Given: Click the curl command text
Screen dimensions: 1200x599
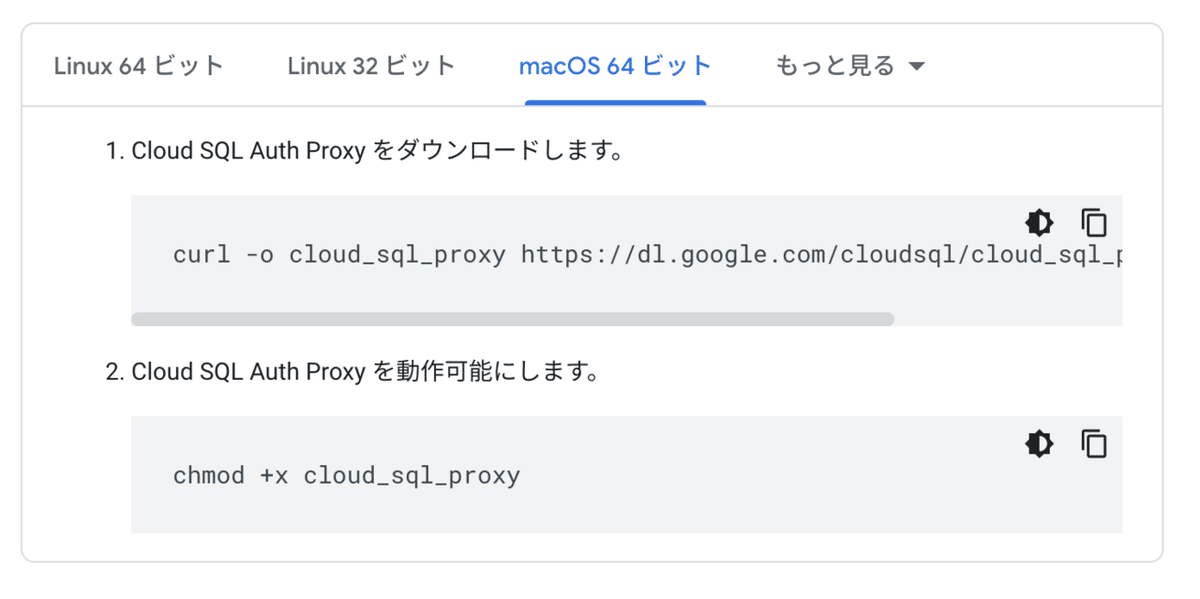Looking at the screenshot, I should (400, 255).
